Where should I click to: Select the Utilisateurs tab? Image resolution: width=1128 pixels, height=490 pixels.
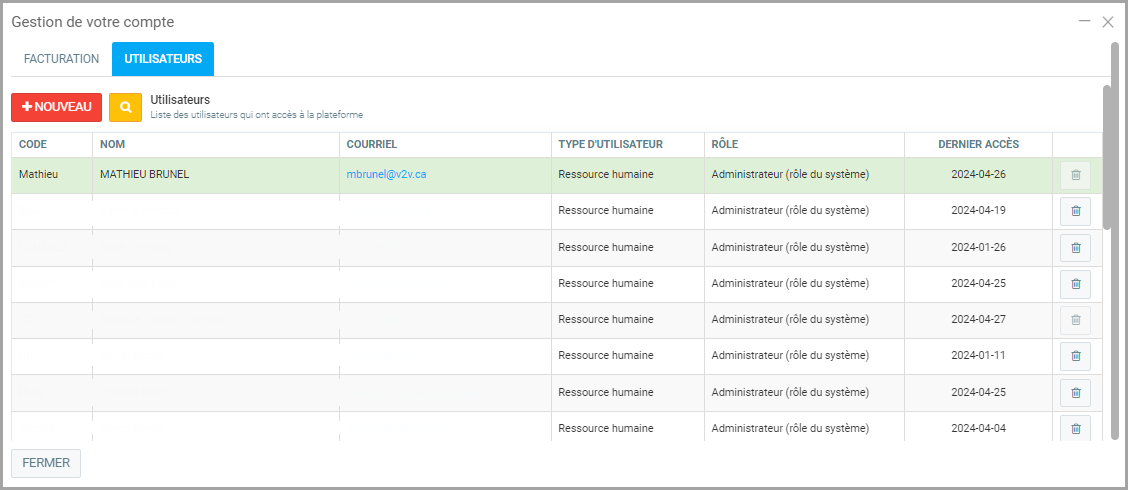click(162, 59)
